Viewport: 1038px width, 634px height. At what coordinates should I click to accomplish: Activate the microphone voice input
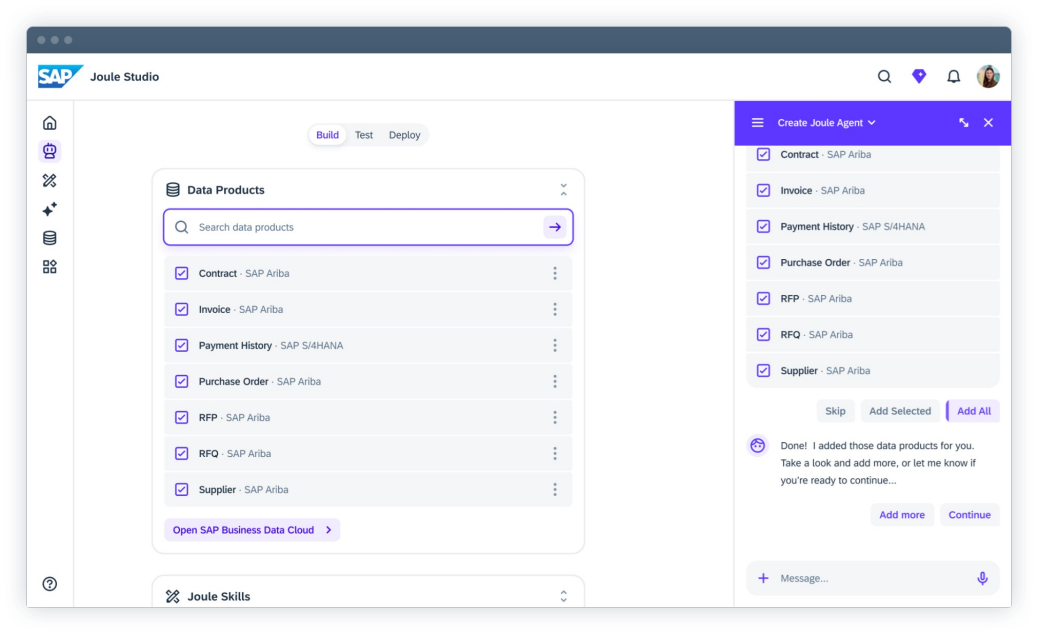coord(982,578)
